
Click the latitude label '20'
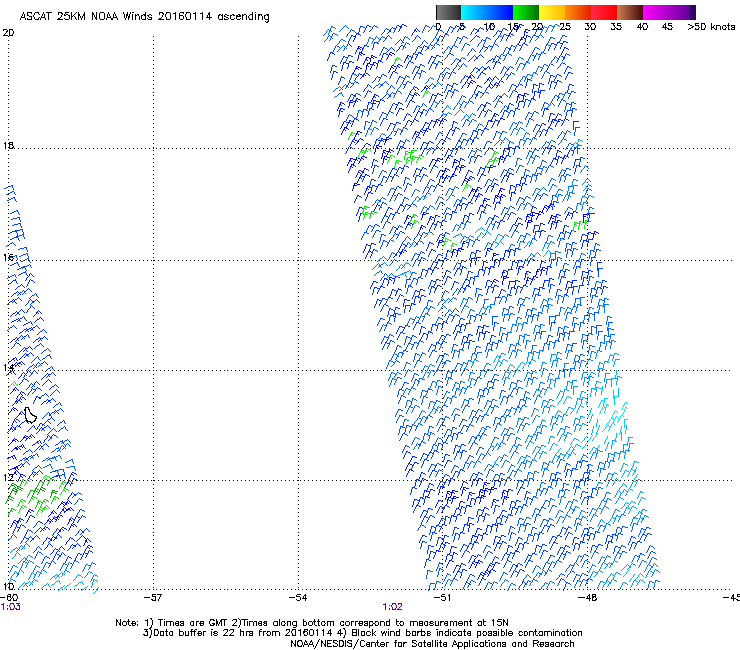(x=8, y=33)
